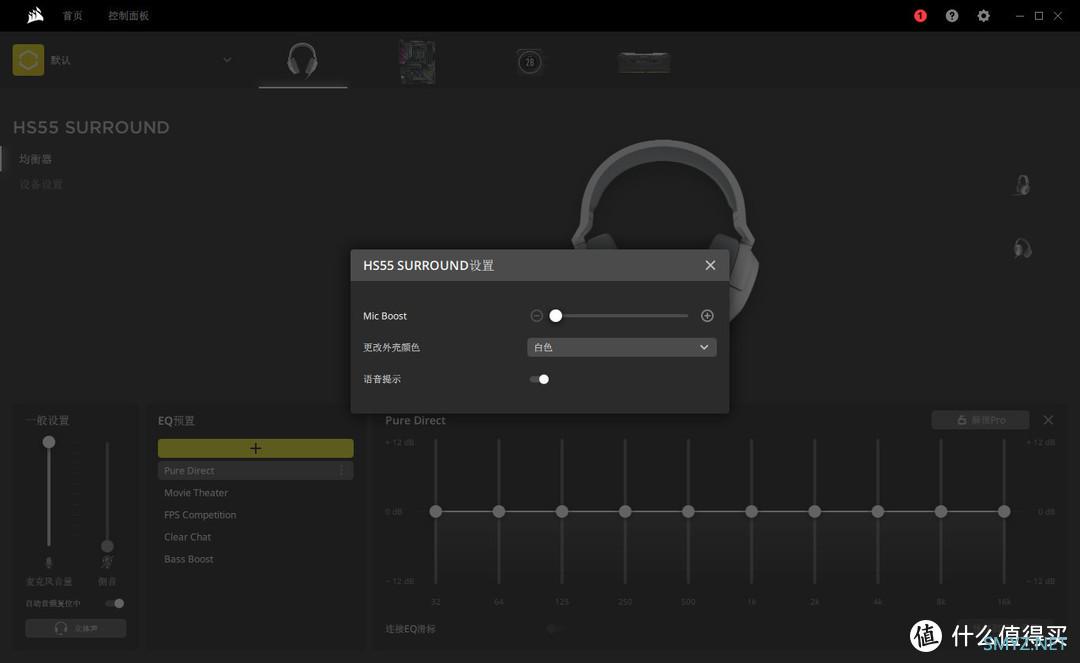This screenshot has height=663, width=1080.
Task: Toggle the switch below the microphone sliders
Action: (x=115, y=604)
